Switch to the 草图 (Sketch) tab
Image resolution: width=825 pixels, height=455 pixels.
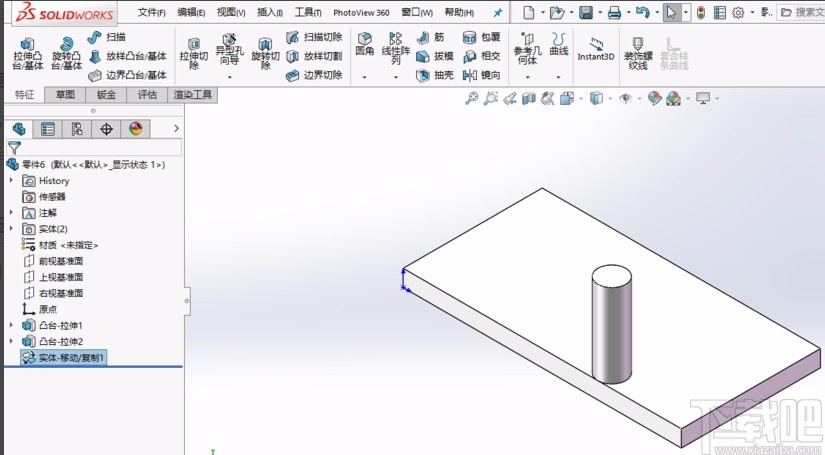click(65, 95)
